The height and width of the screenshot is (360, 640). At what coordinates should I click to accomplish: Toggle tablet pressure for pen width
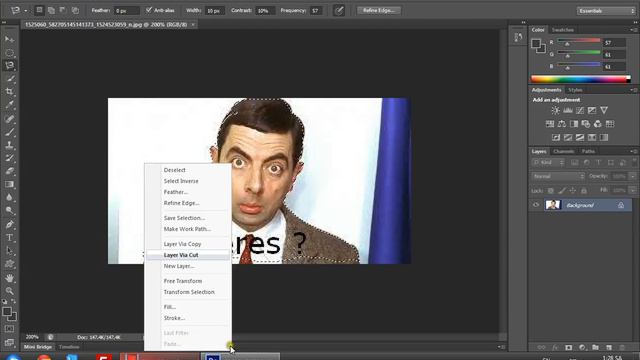coord(339,10)
